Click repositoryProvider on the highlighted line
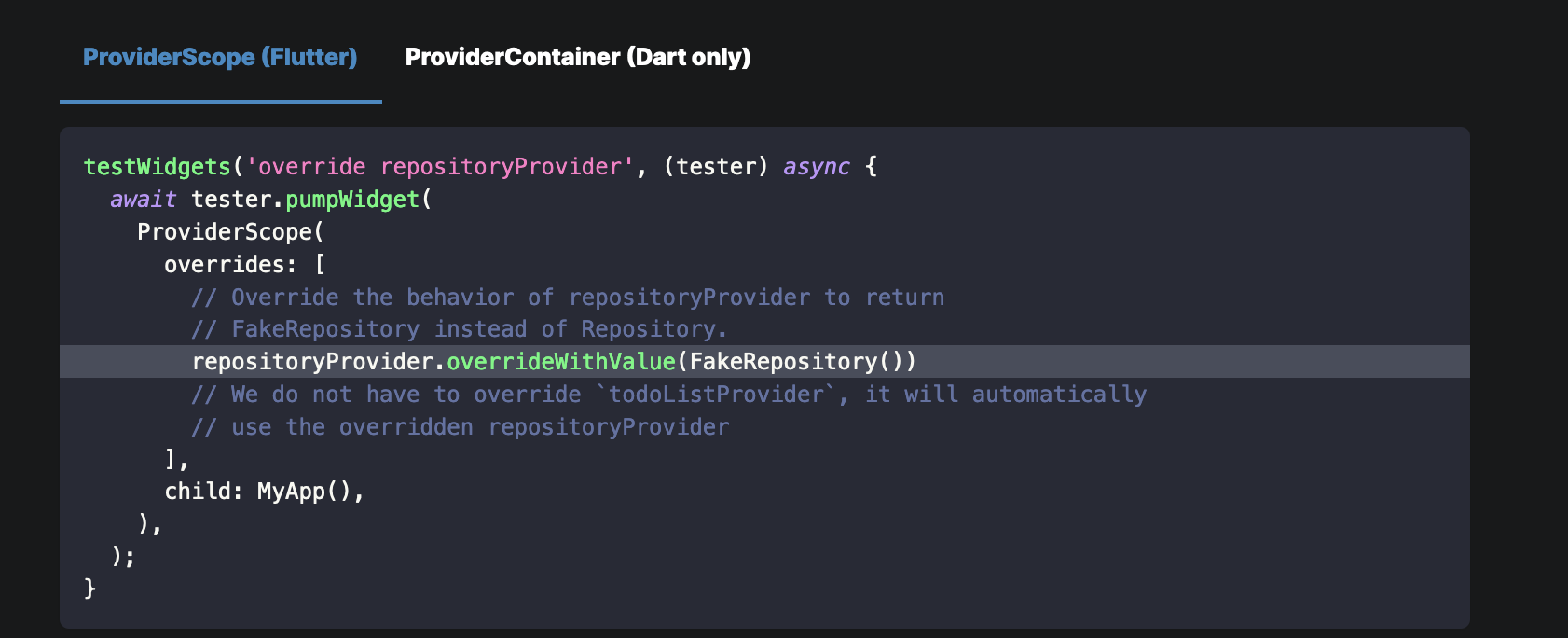This screenshot has width=1568, height=638. click(x=312, y=361)
